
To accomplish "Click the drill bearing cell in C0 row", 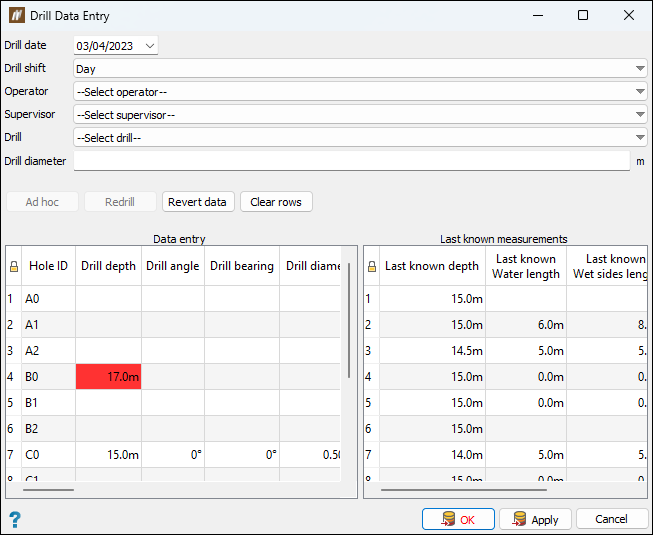I will tap(242, 455).
